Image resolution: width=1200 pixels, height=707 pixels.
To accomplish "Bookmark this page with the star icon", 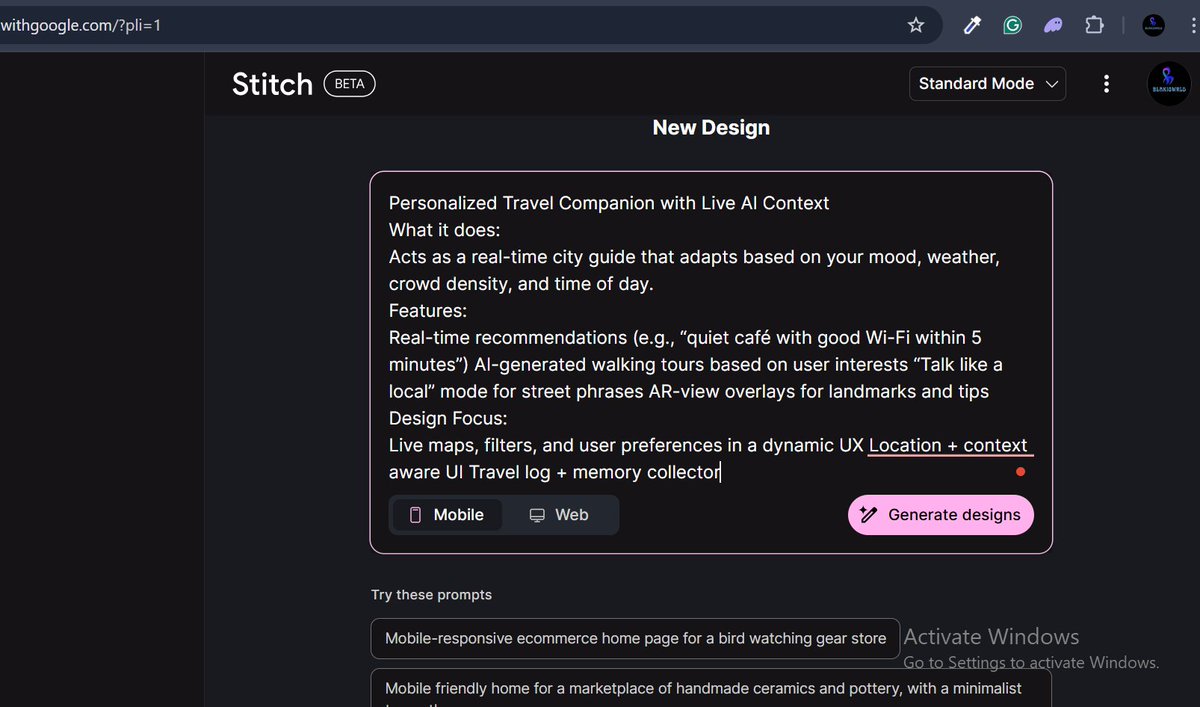I will [916, 25].
